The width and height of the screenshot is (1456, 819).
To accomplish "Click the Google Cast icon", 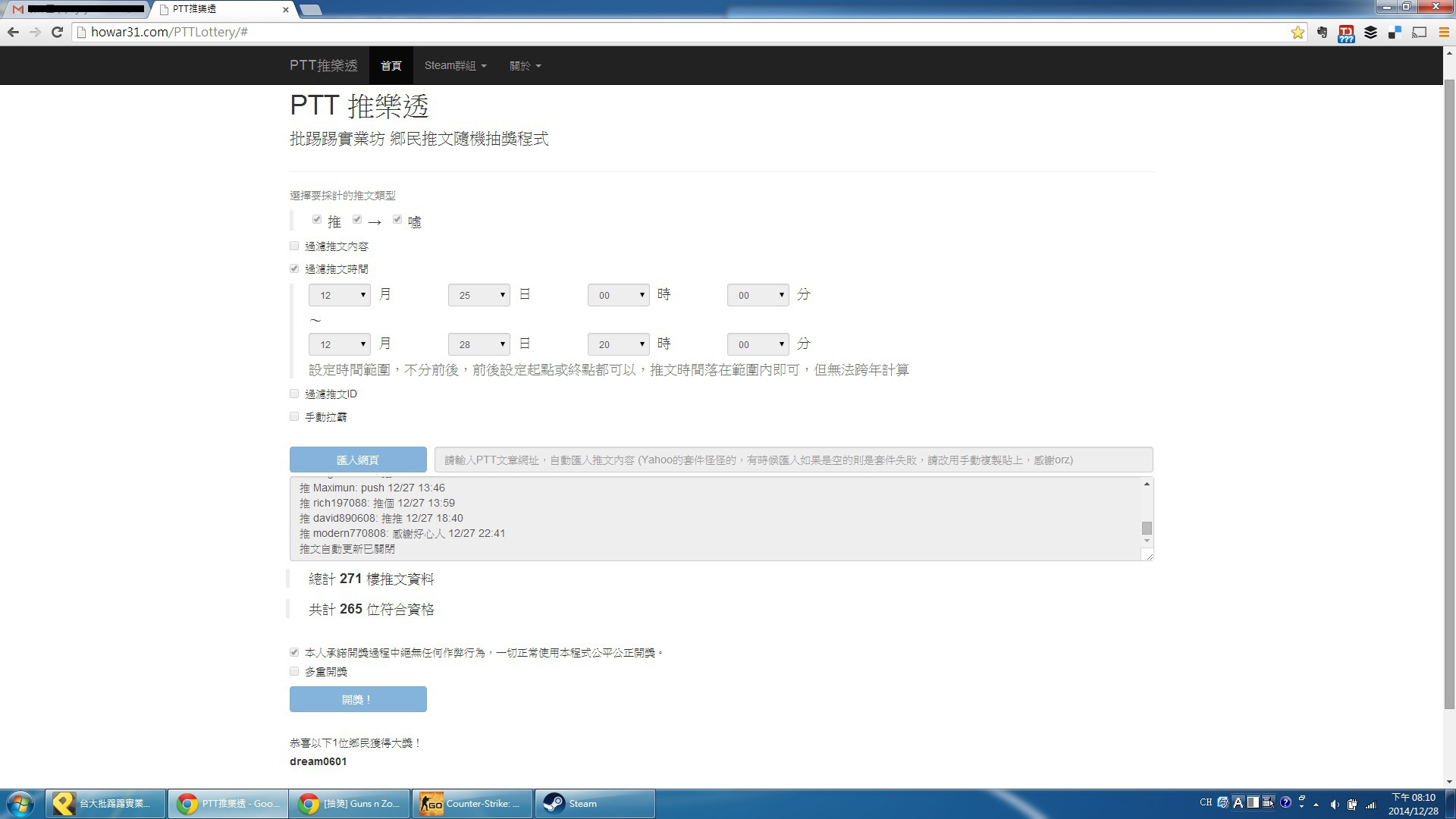I will coord(1419,33).
